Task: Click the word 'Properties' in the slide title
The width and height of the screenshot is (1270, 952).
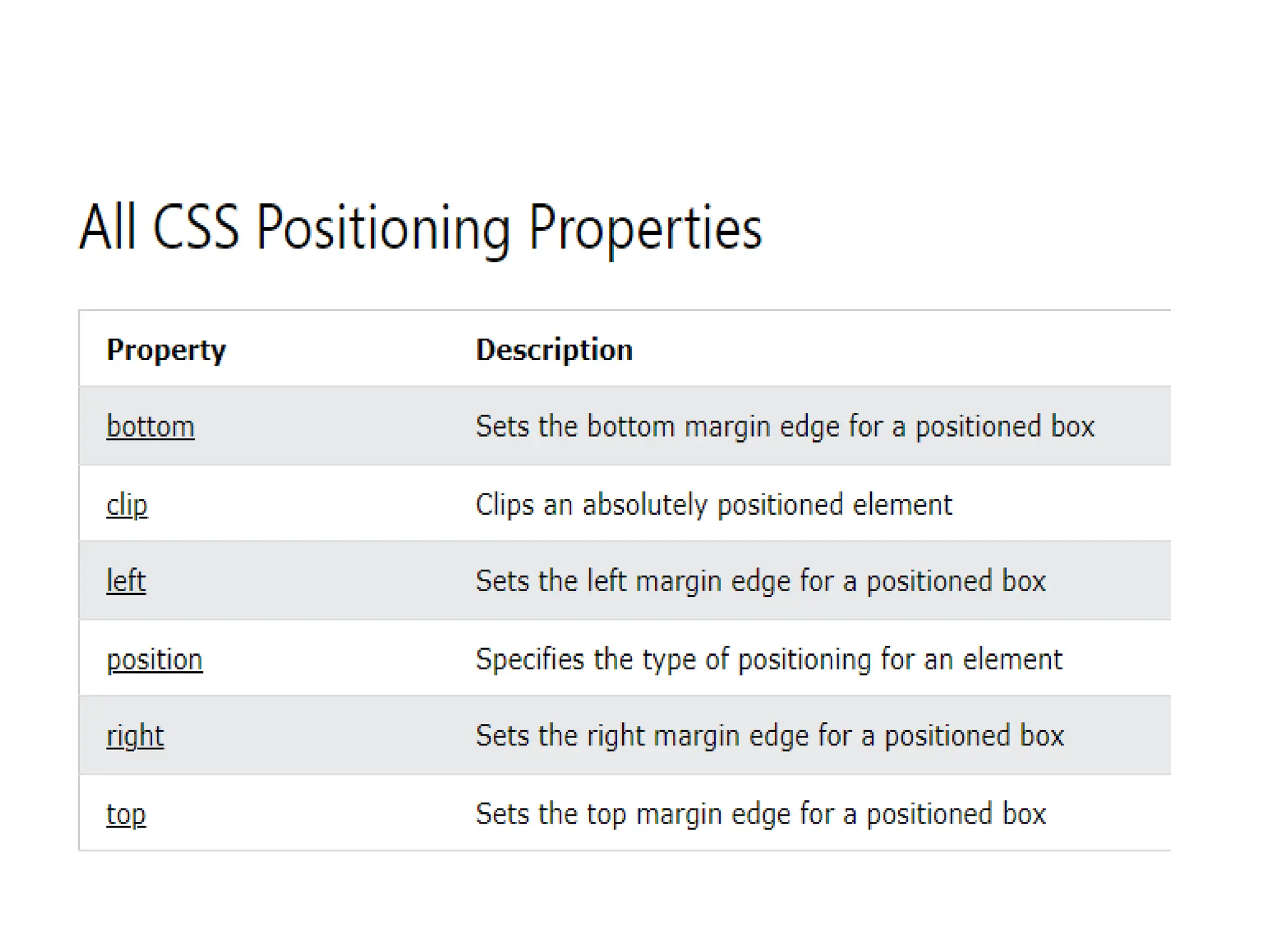Action: [645, 229]
